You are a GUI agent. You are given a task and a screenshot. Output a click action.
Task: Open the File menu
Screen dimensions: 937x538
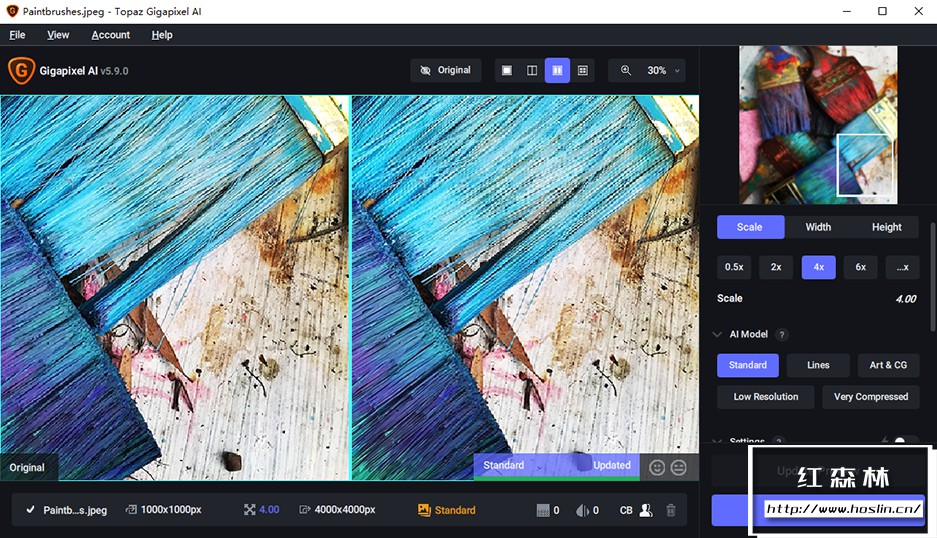[17, 35]
